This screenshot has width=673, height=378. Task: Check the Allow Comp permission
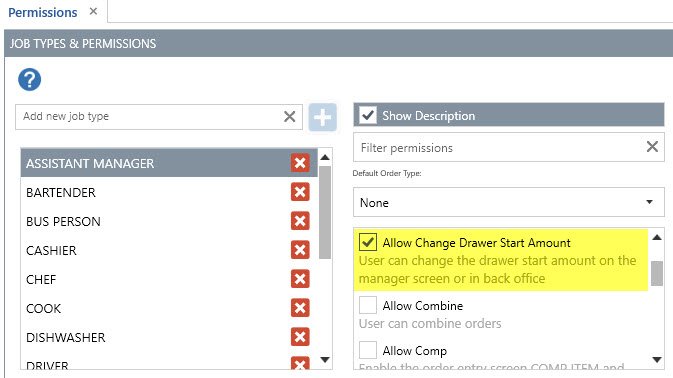(x=368, y=350)
